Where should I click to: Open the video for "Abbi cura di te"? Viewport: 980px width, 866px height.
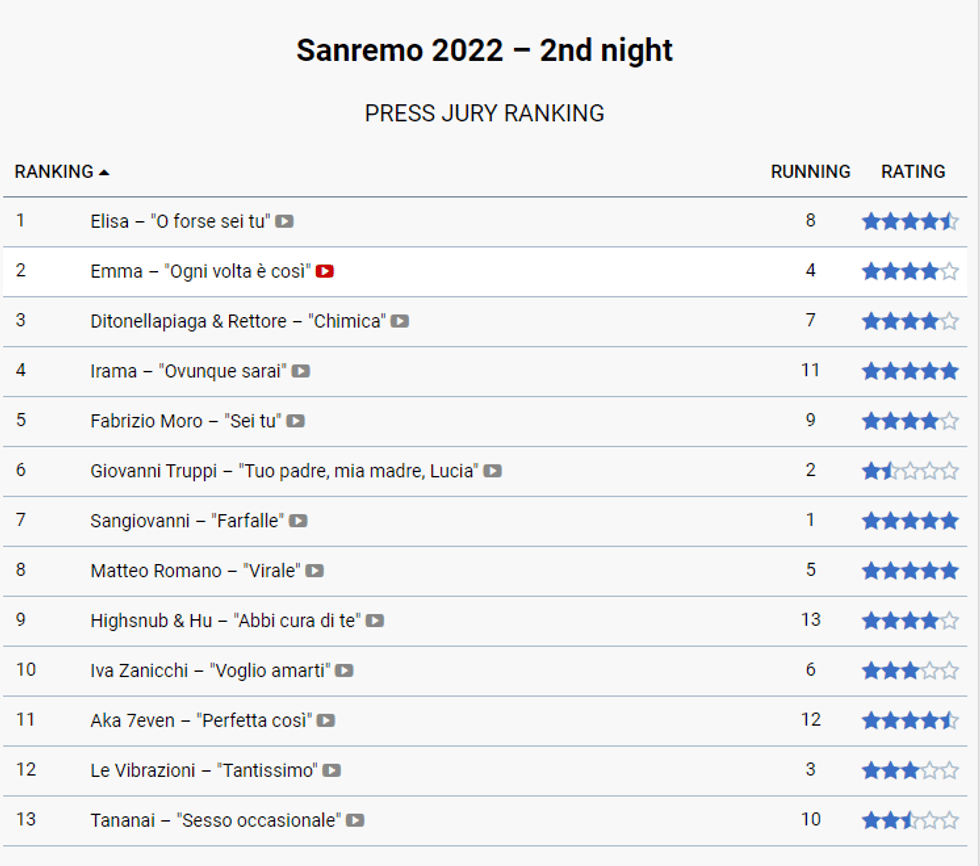375,620
